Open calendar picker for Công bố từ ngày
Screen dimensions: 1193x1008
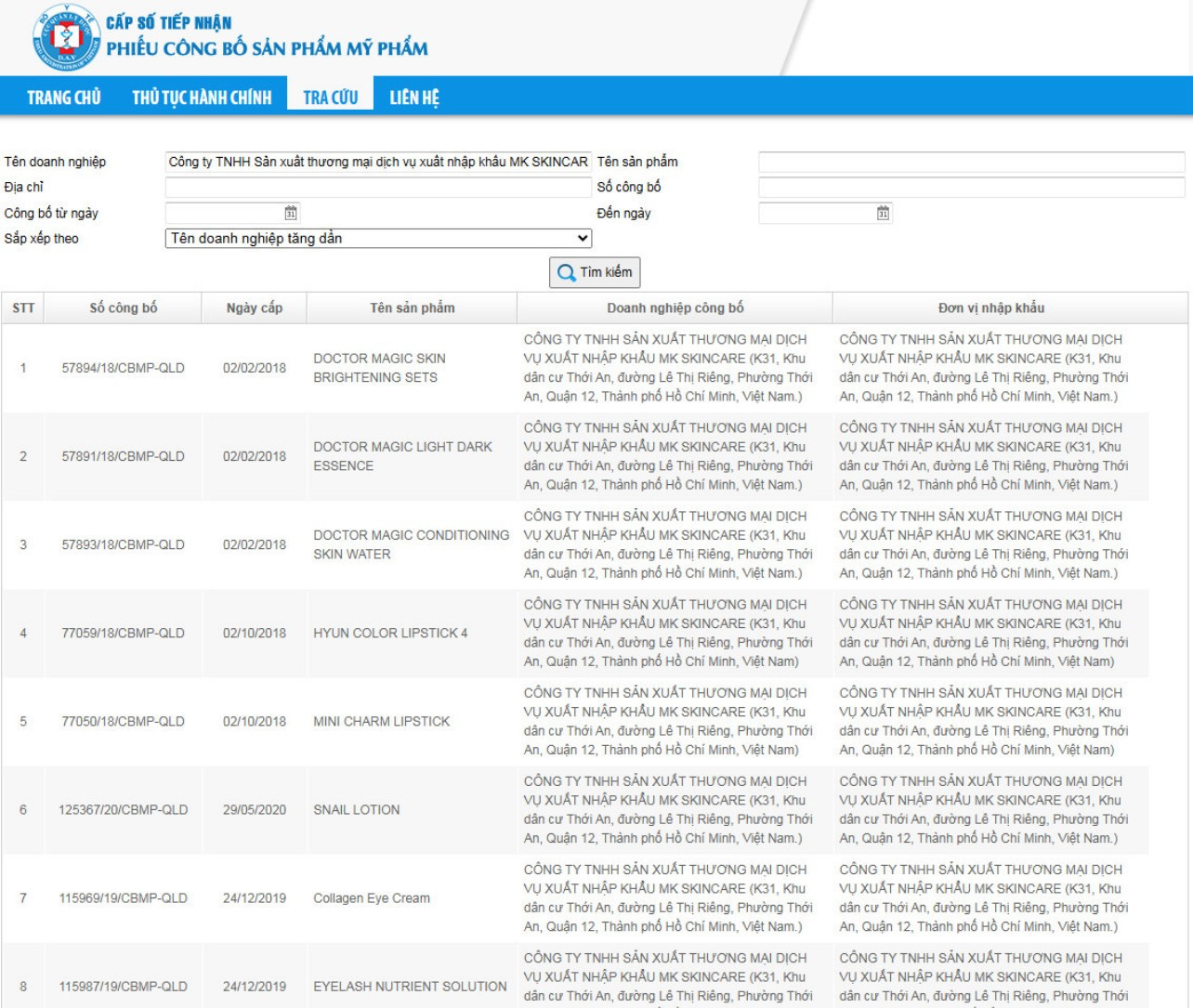click(x=291, y=213)
